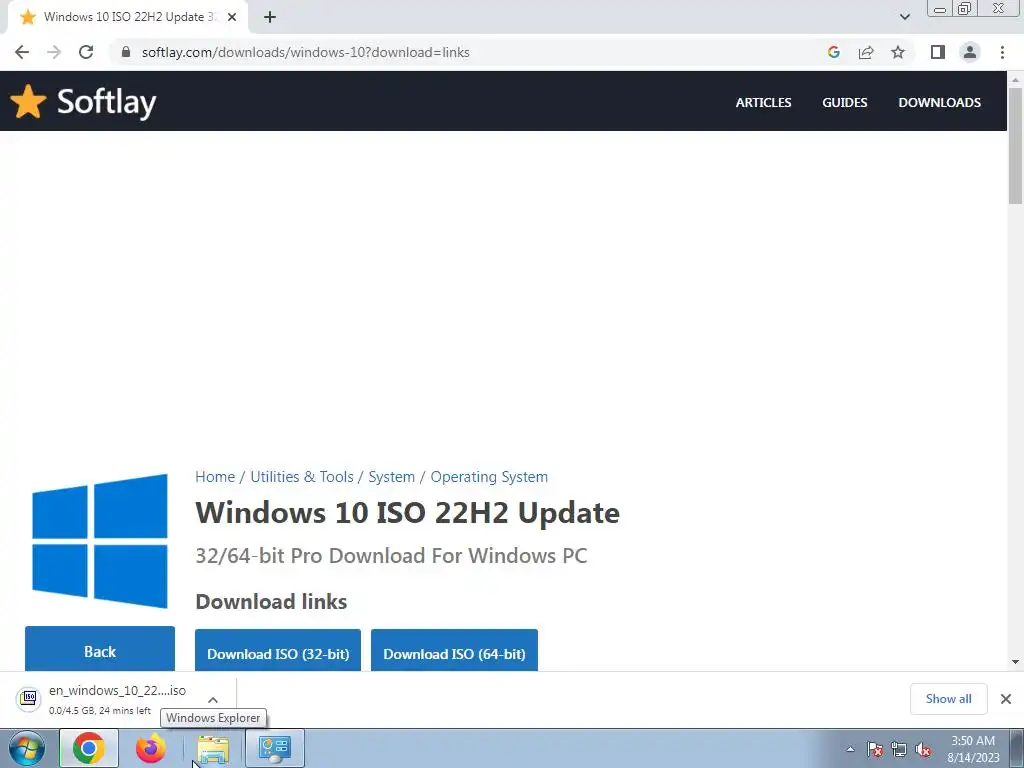The image size is (1024, 768).
Task: Launch Firefox from the taskbar
Action: [x=151, y=748]
